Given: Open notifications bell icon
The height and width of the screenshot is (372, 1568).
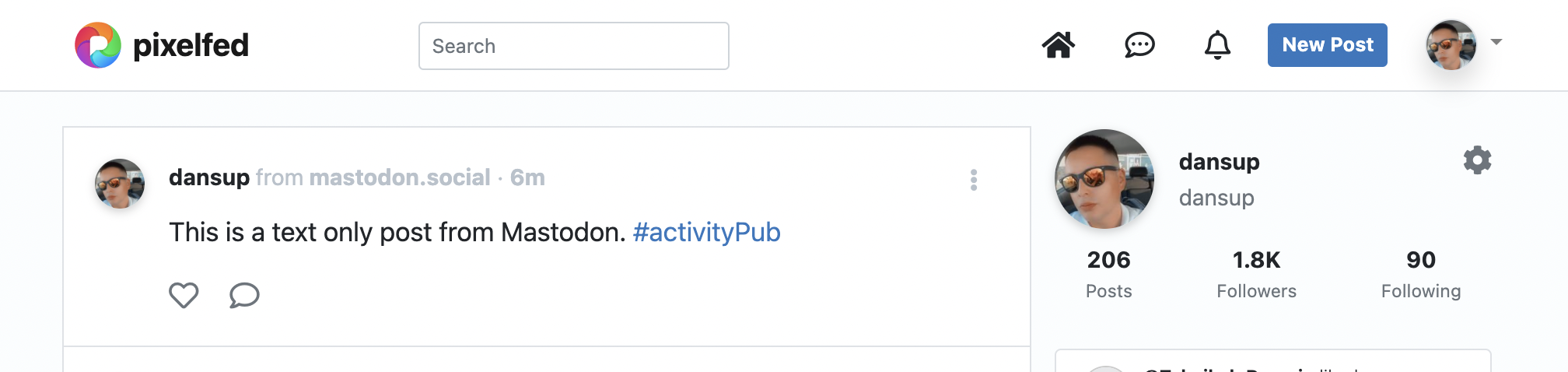Looking at the screenshot, I should pos(1217,45).
